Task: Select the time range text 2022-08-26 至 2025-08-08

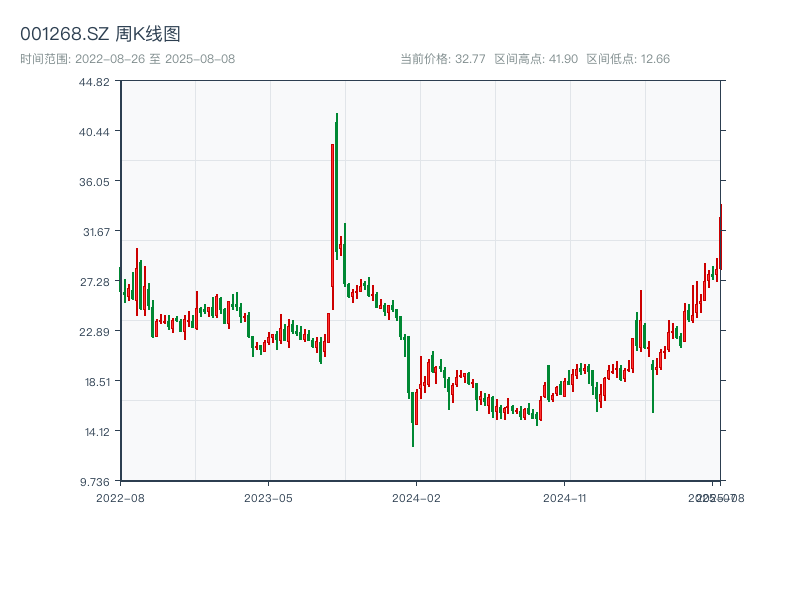Action: [x=155, y=59]
